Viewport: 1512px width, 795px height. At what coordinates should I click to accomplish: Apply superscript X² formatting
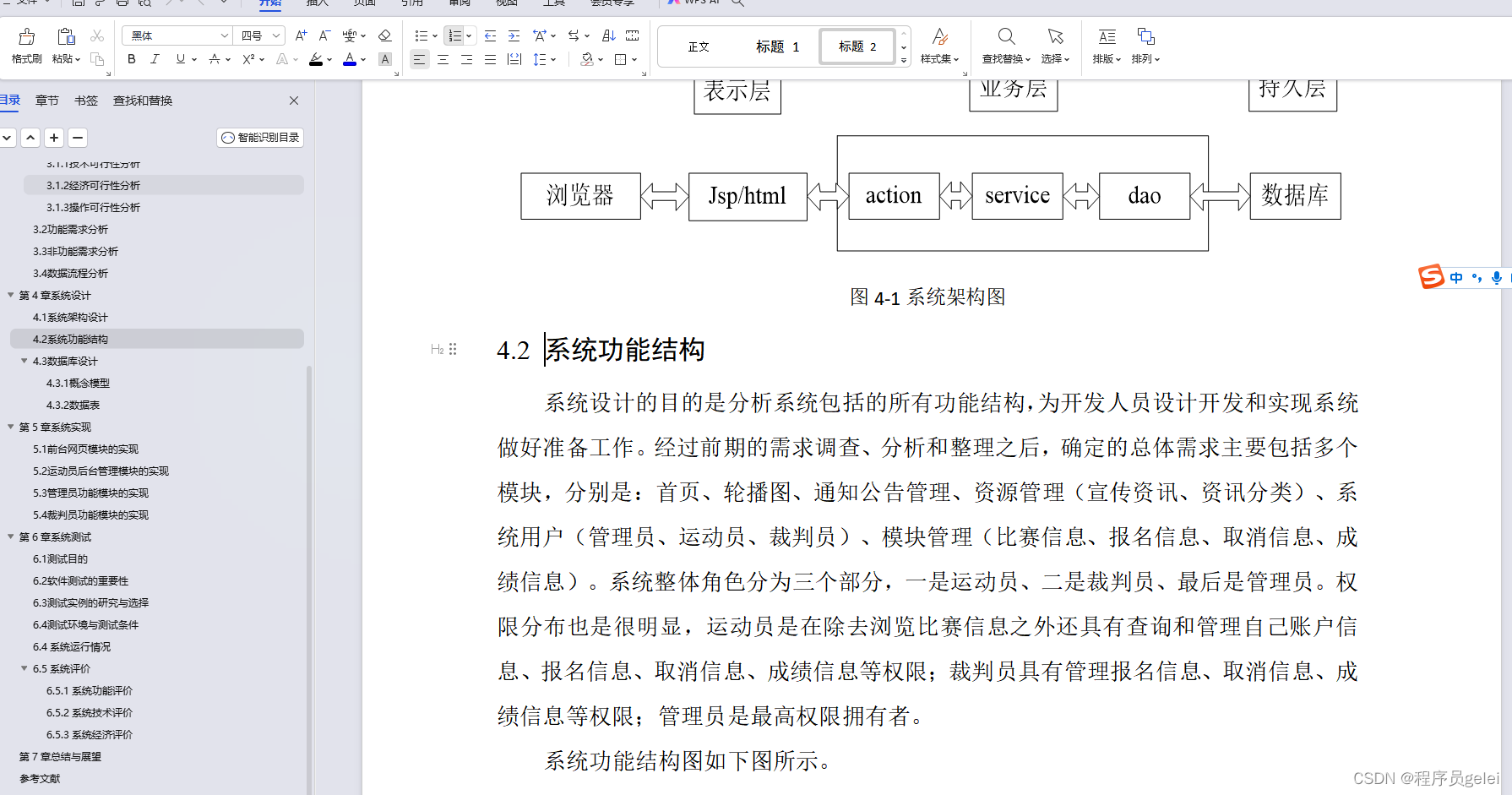[x=248, y=59]
